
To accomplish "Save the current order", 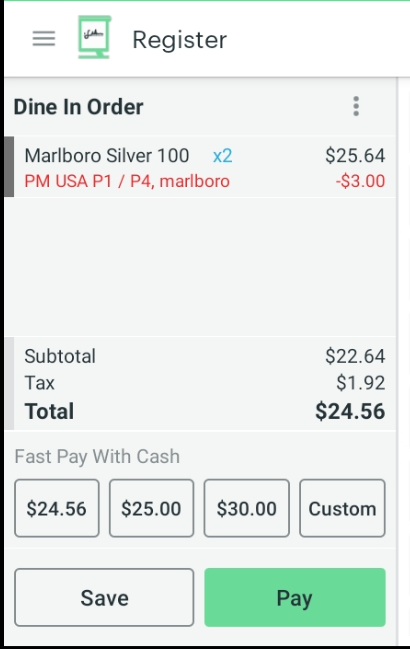I will 104,597.
